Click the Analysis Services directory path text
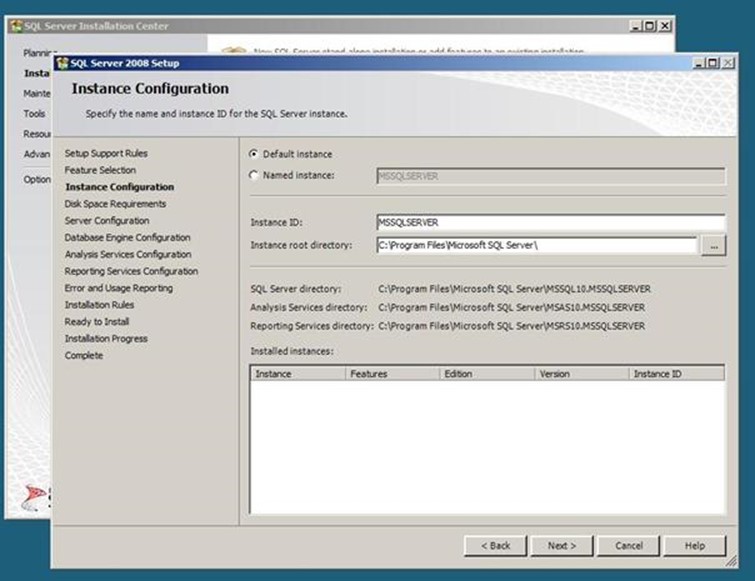Screen dimensions: 755x581 [511, 307]
